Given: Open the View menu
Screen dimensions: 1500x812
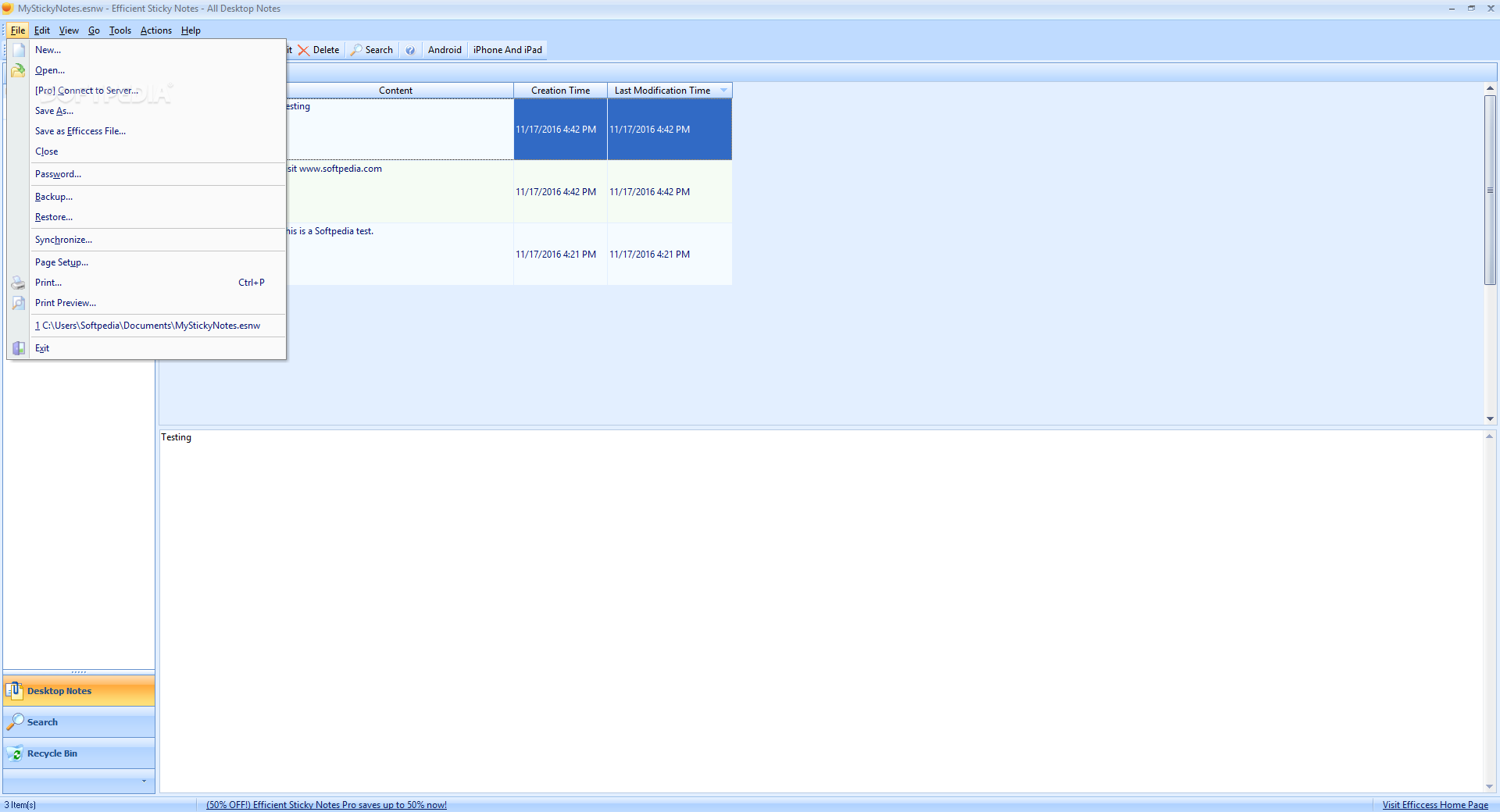Looking at the screenshot, I should point(69,30).
